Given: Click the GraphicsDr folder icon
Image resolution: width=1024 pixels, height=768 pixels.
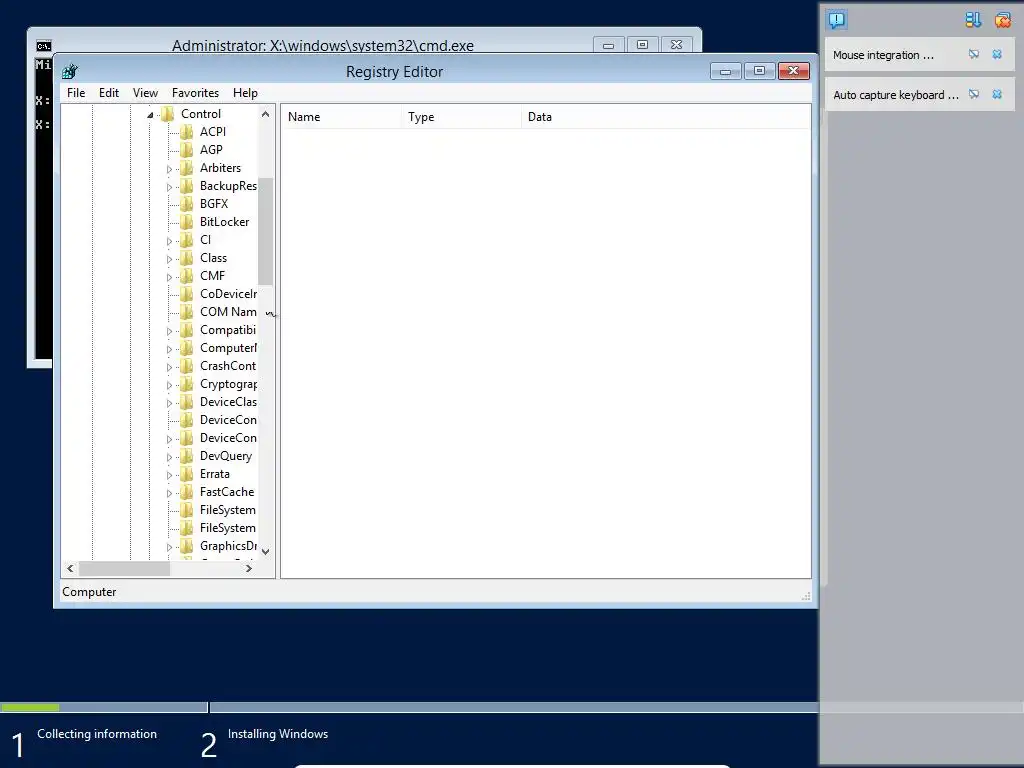Looking at the screenshot, I should click(x=187, y=547).
